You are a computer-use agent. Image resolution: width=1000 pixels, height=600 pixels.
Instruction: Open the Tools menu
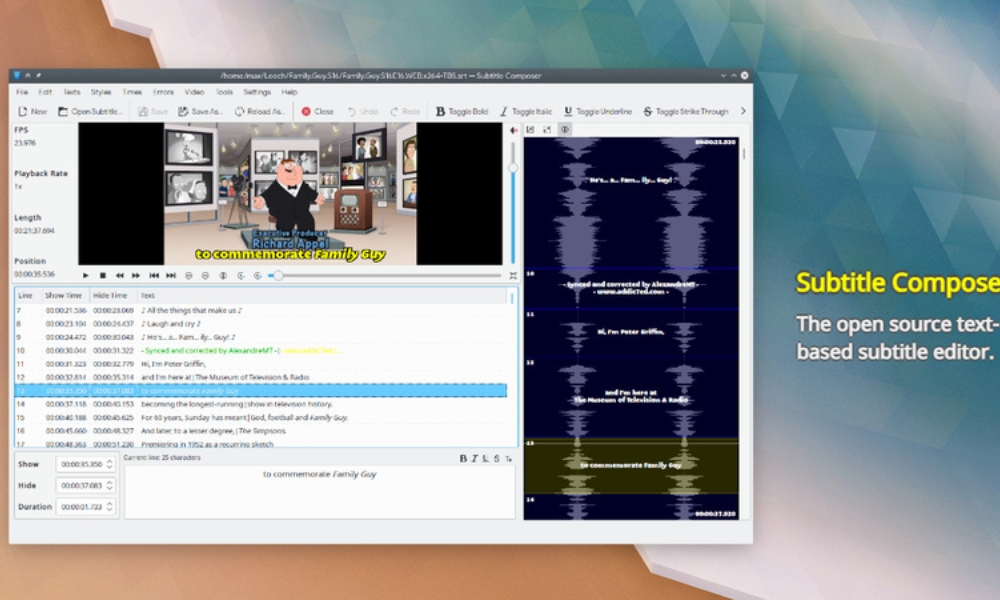tap(224, 92)
